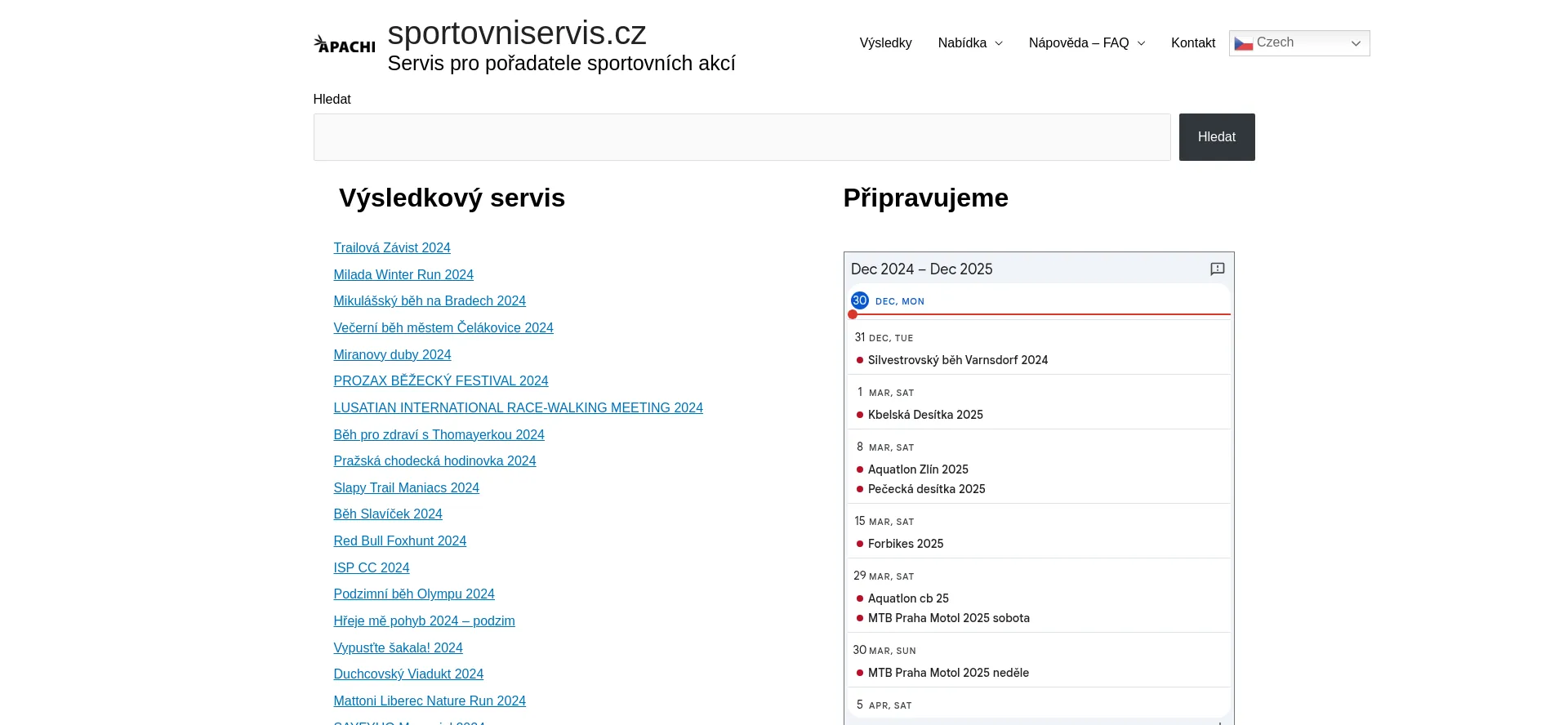Image resolution: width=1568 pixels, height=725 pixels.
Task: Open the calendar feedback icon
Action: tap(1217, 269)
